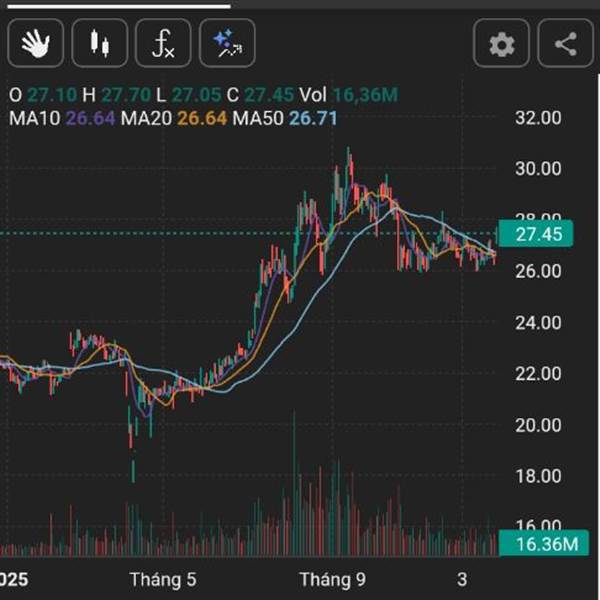This screenshot has width=600, height=600.
Task: Open the AI sparkle trend analysis tool
Action: 227,43
